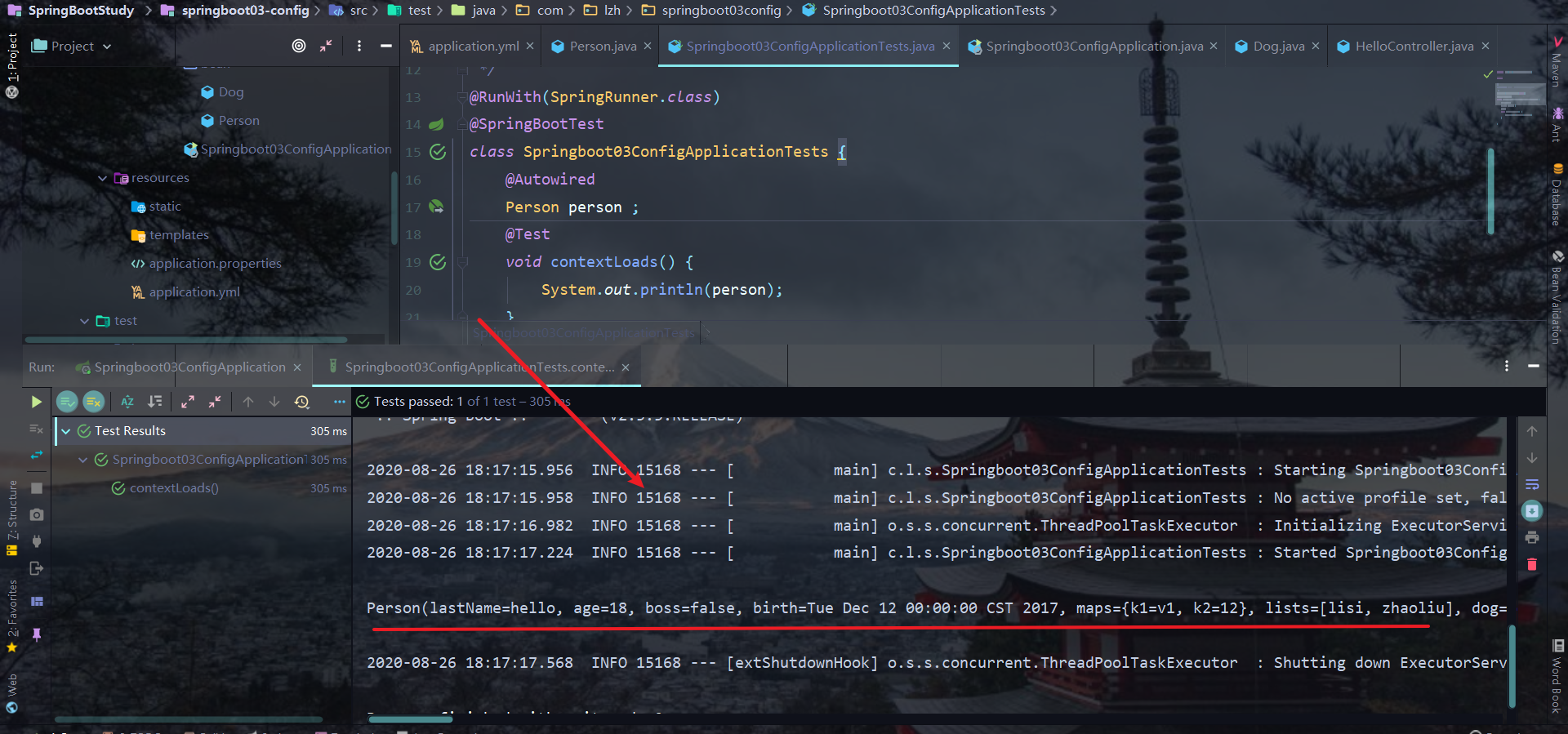This screenshot has width=1568, height=734.
Task: Close the Springboot03ConfigApplicationTests.contextLoads run tab
Action: click(626, 367)
